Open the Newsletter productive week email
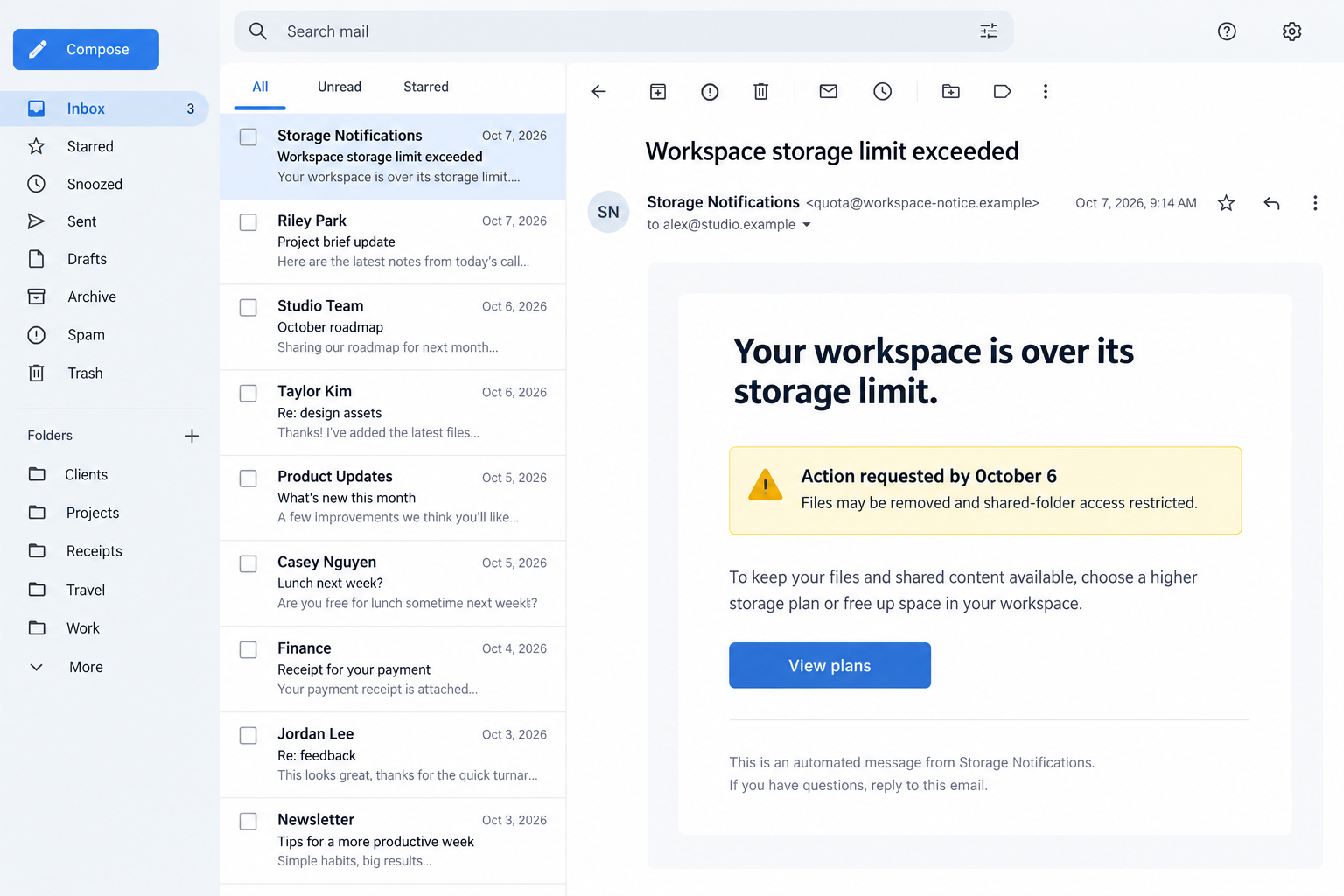 [x=393, y=840]
